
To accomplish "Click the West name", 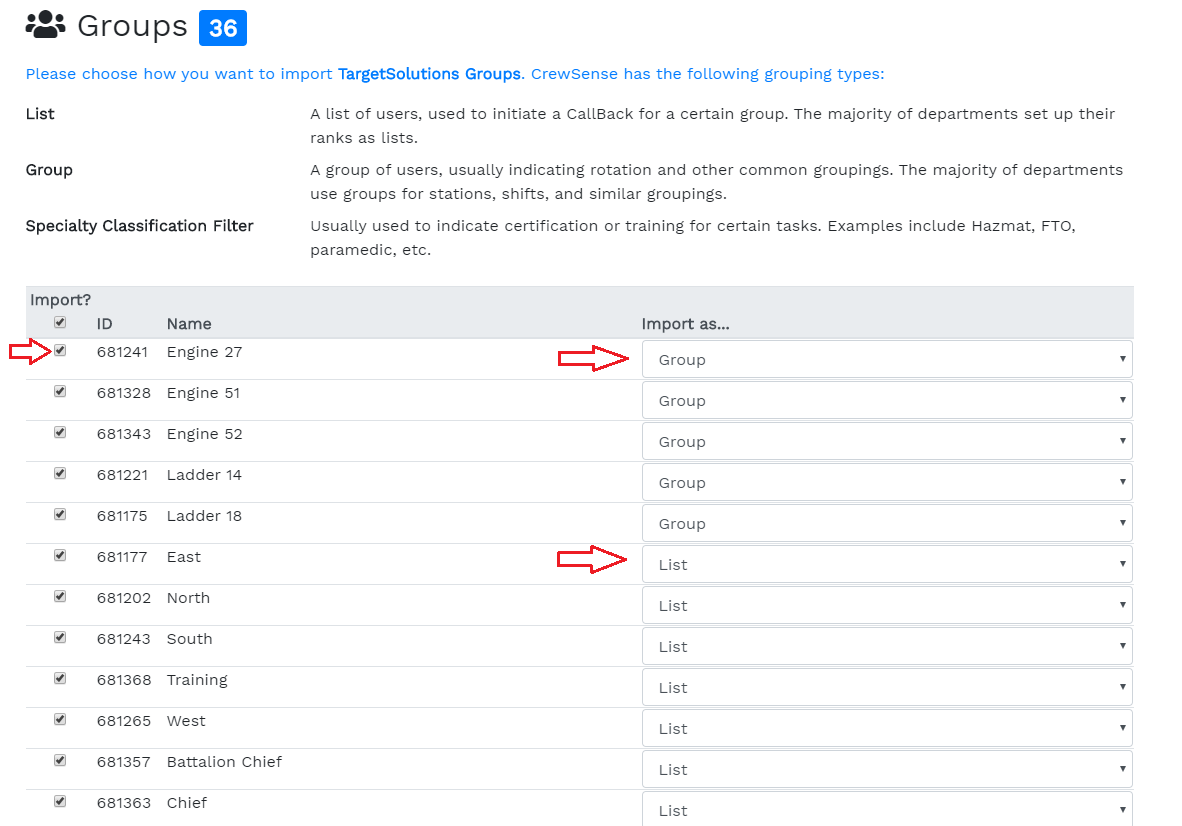I will (186, 720).
